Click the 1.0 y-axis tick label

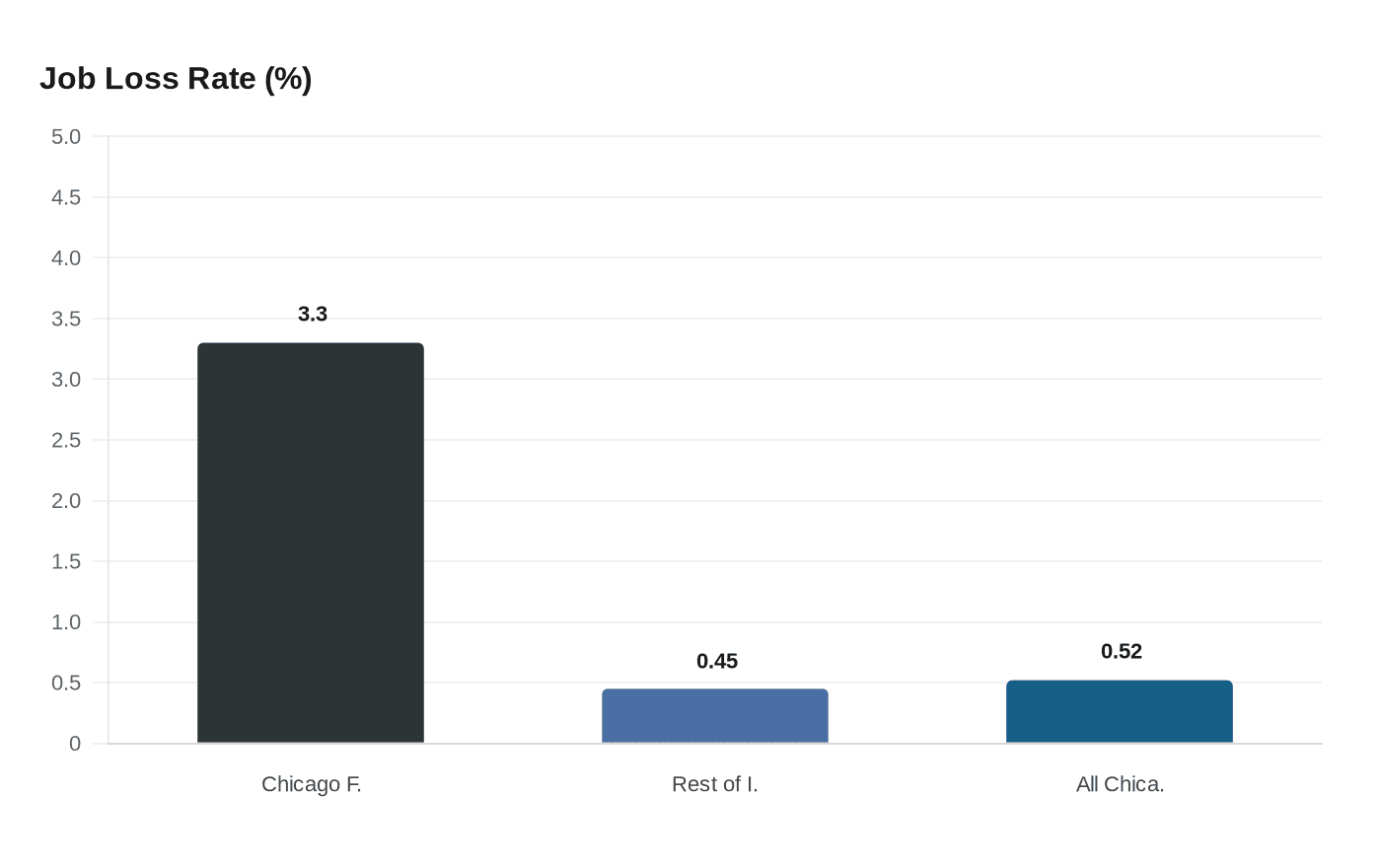point(66,622)
